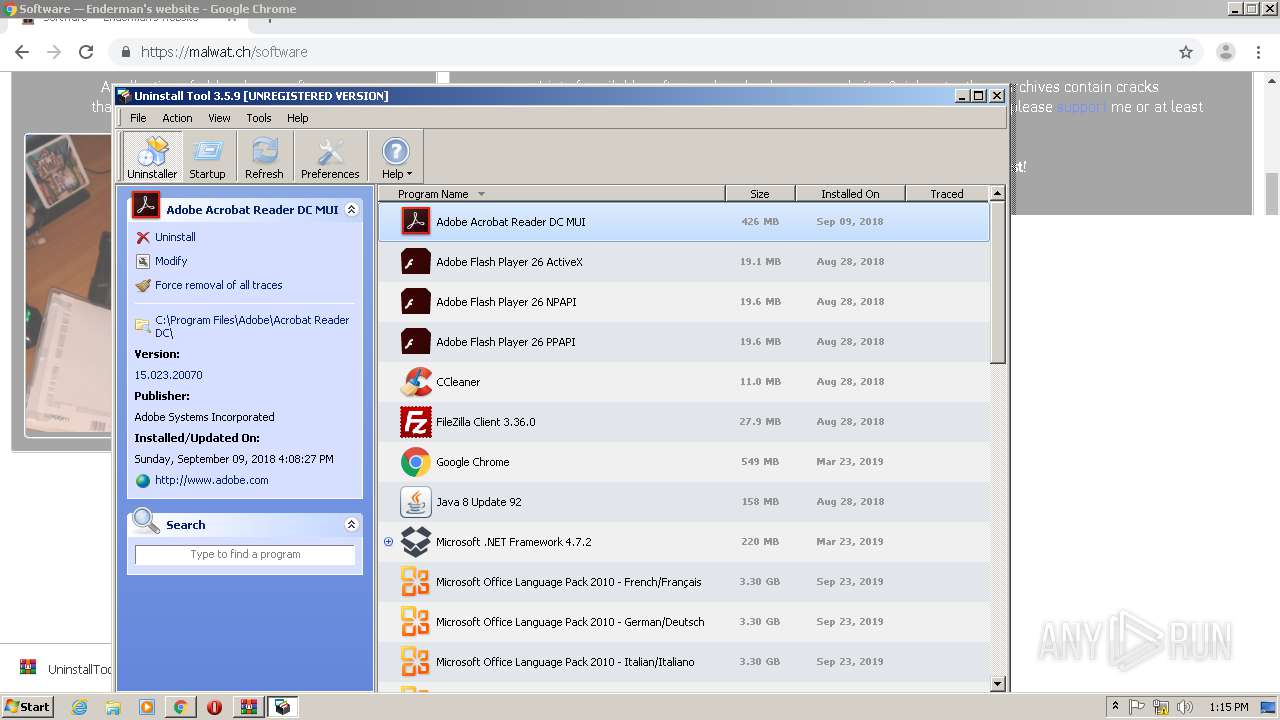
Task: Sort by the Traced column
Action: tap(947, 194)
